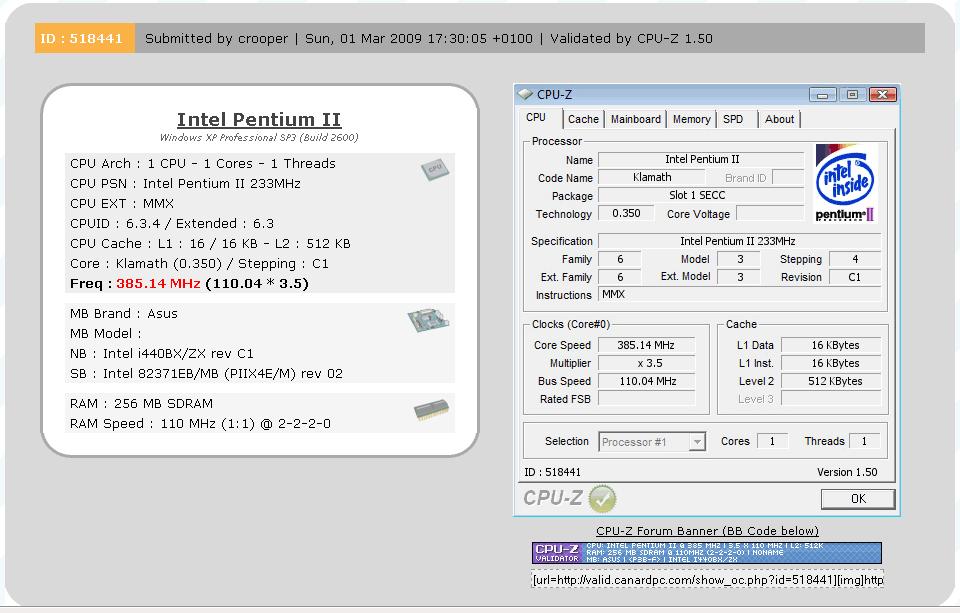960x613 pixels.
Task: Click the RAM : 256 MB SDRAM line
Action: click(x=141, y=404)
